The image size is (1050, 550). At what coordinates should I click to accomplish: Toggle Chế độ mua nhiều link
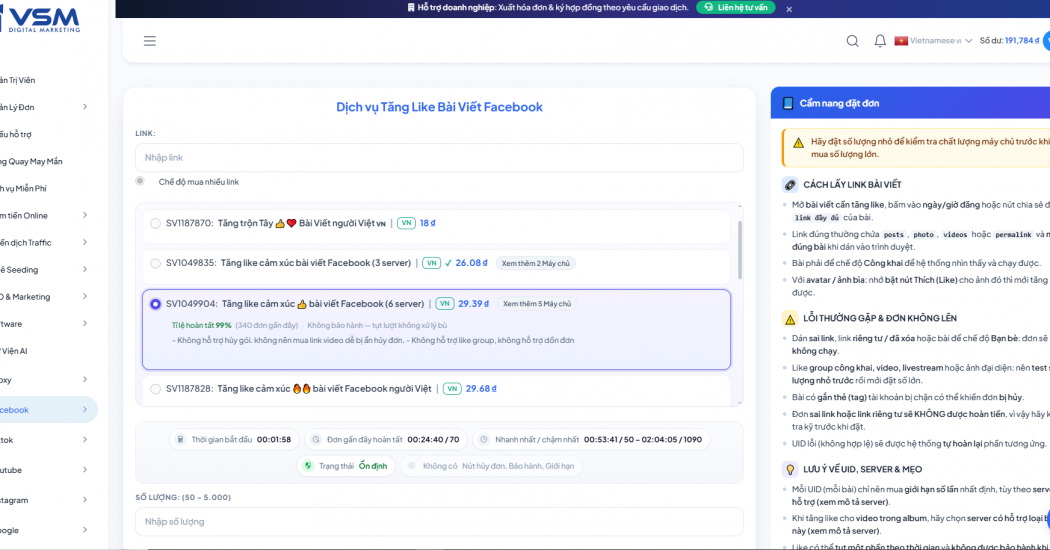click(140, 181)
